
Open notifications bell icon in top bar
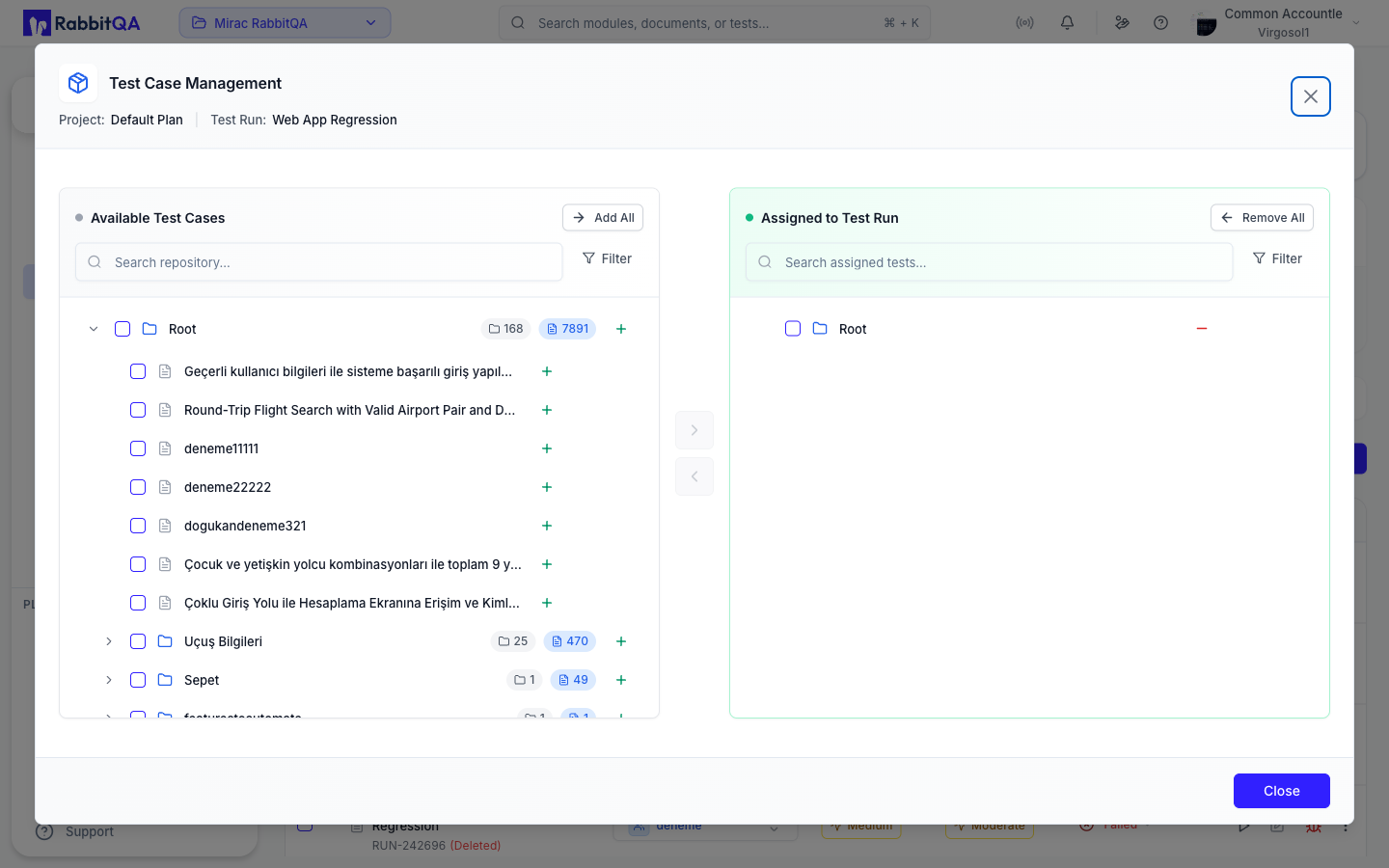1067,22
